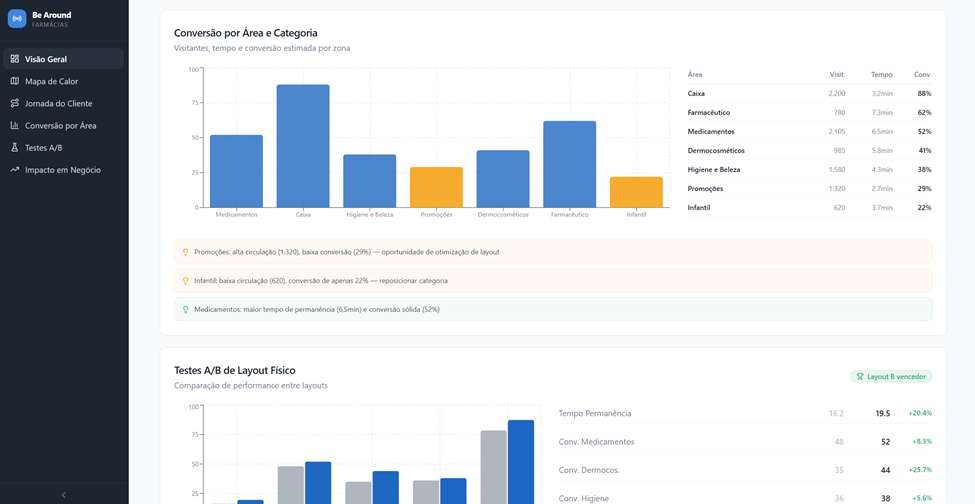Viewport: 975px width, 504px height.
Task: Click the Layout B vencedor badge
Action: 891,377
